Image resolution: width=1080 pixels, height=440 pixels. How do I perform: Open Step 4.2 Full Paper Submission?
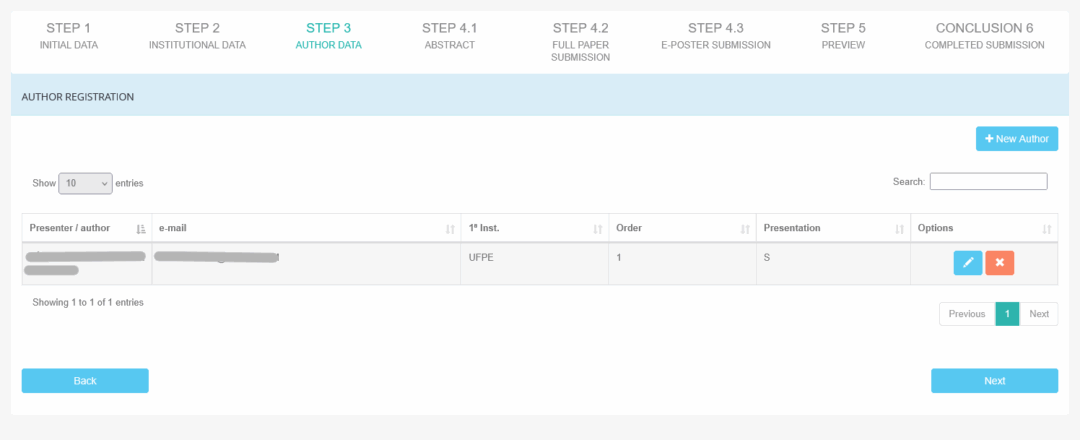pos(580,42)
